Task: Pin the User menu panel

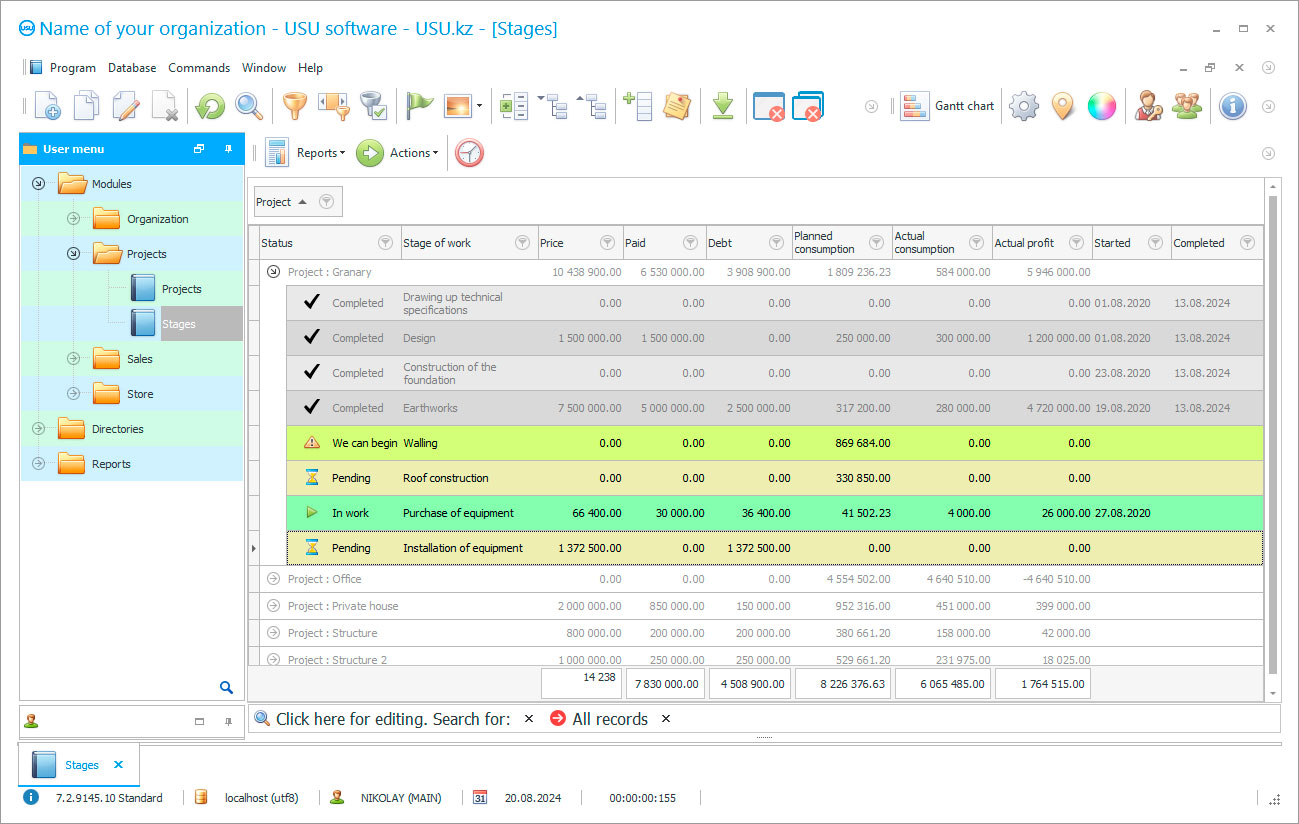Action: point(228,148)
